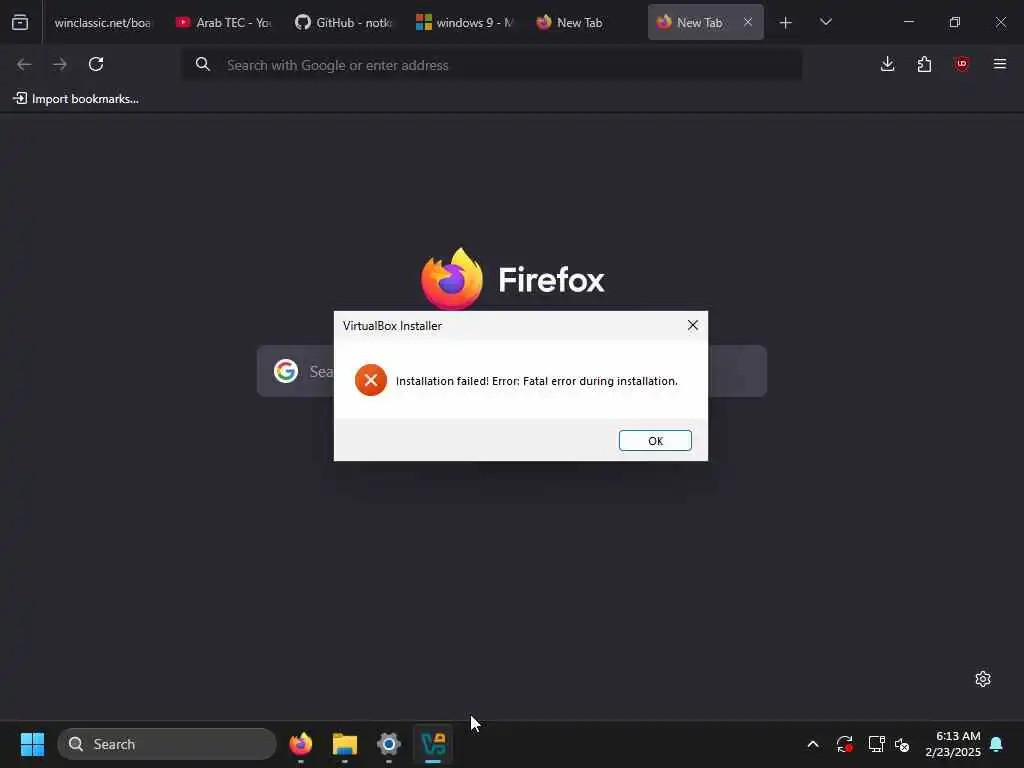1024x768 pixels.
Task: Open the clock and date flyout
Action: (953, 744)
